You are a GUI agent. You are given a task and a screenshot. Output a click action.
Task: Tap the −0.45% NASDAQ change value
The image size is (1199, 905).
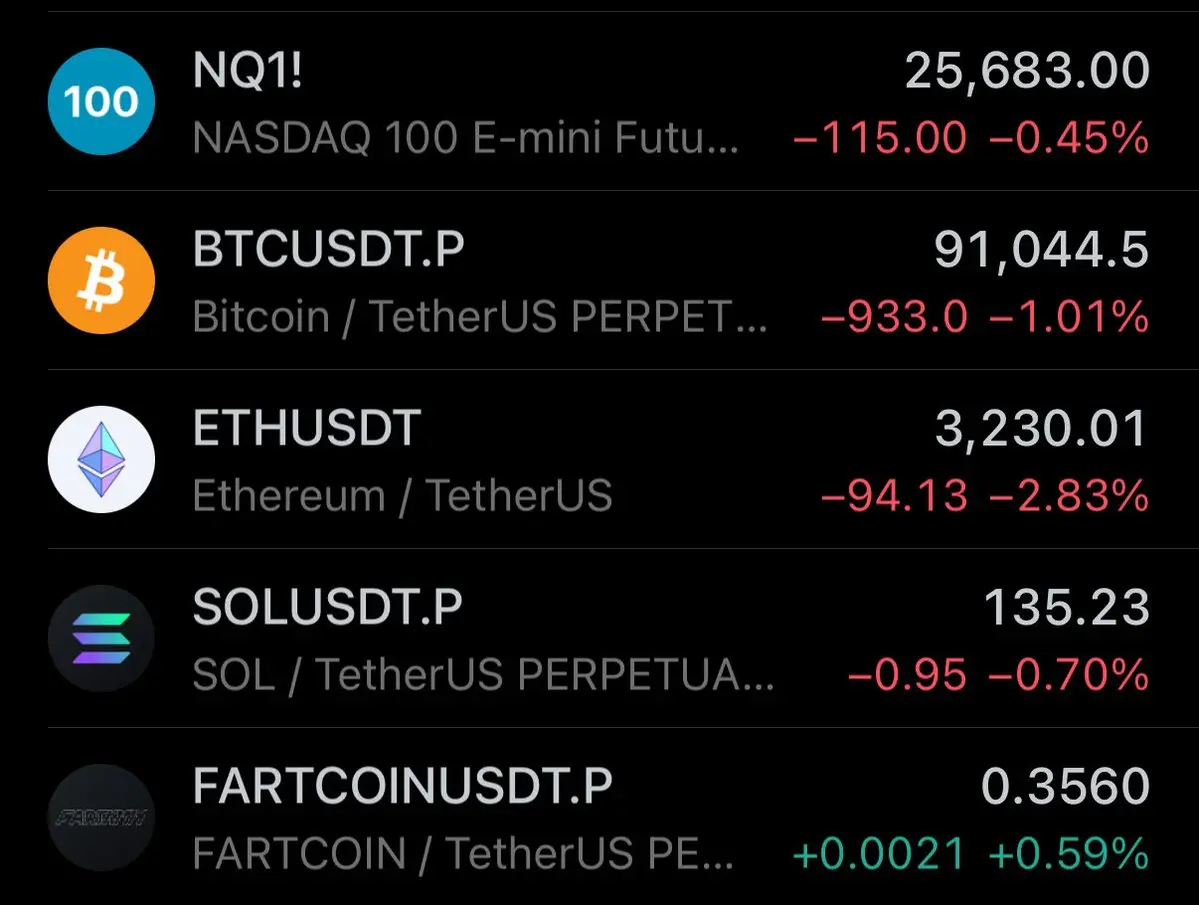point(1069,138)
